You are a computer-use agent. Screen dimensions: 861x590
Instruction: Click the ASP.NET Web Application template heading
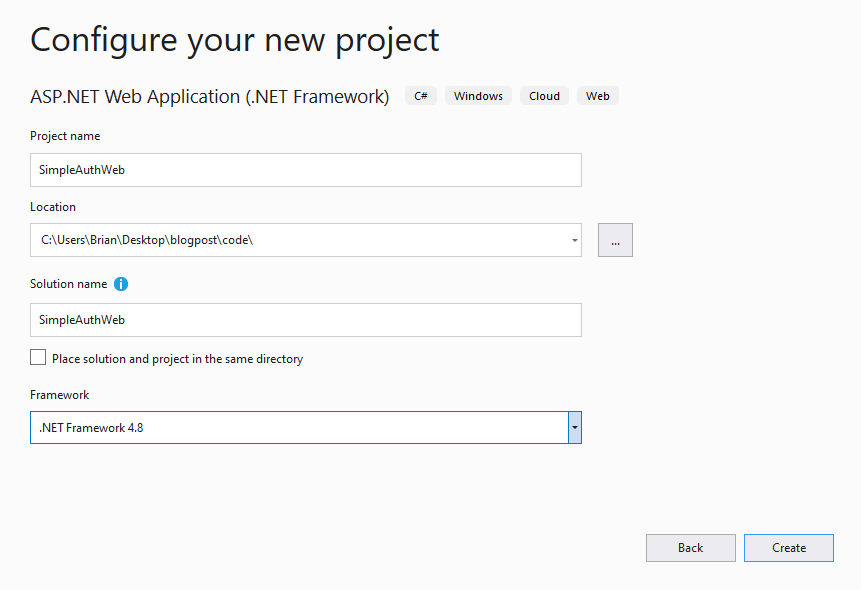[x=210, y=97]
